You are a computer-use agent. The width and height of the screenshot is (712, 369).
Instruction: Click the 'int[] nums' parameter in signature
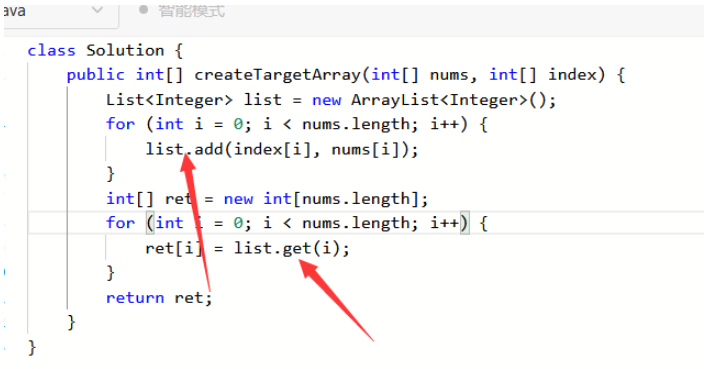pos(420,75)
